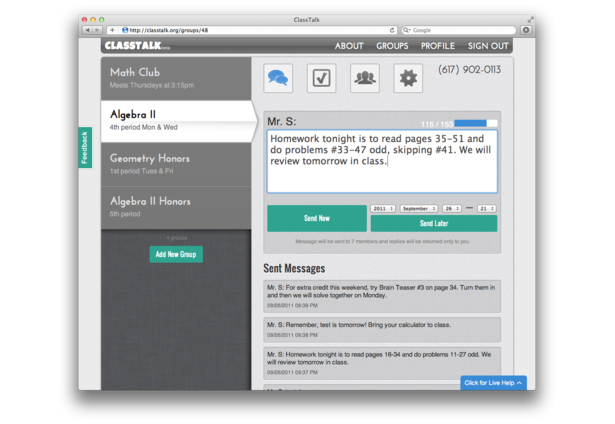The width and height of the screenshot is (615, 424).
Task: Click the downloads button beside search
Action: 526,30
